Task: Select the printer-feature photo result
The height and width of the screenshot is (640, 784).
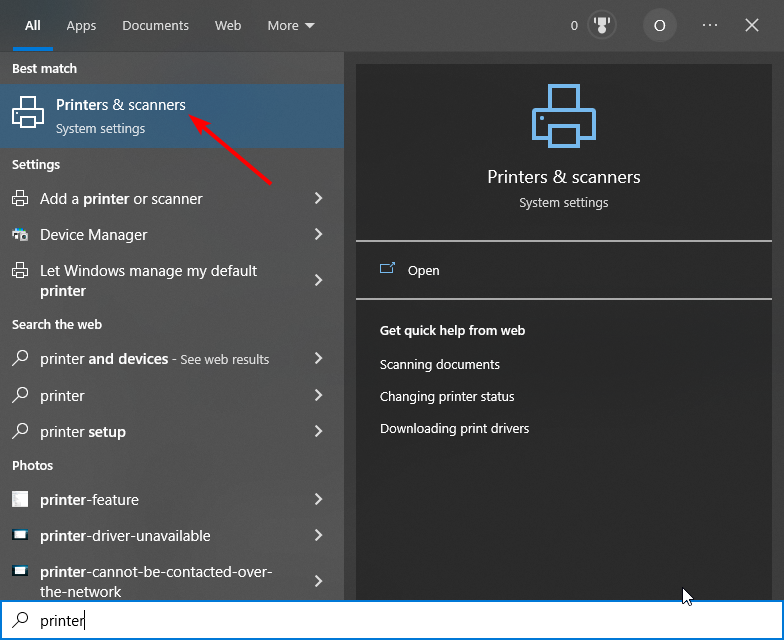Action: click(x=172, y=500)
